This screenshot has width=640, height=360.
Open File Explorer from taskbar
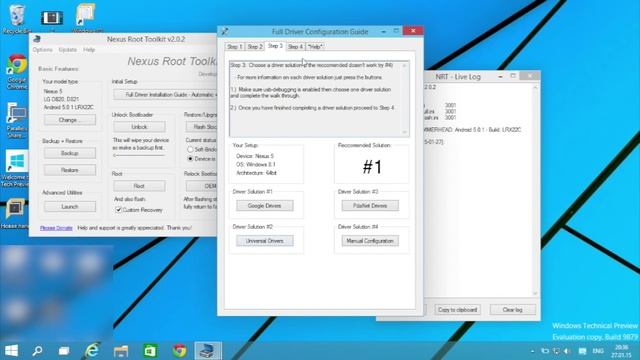click(121, 351)
